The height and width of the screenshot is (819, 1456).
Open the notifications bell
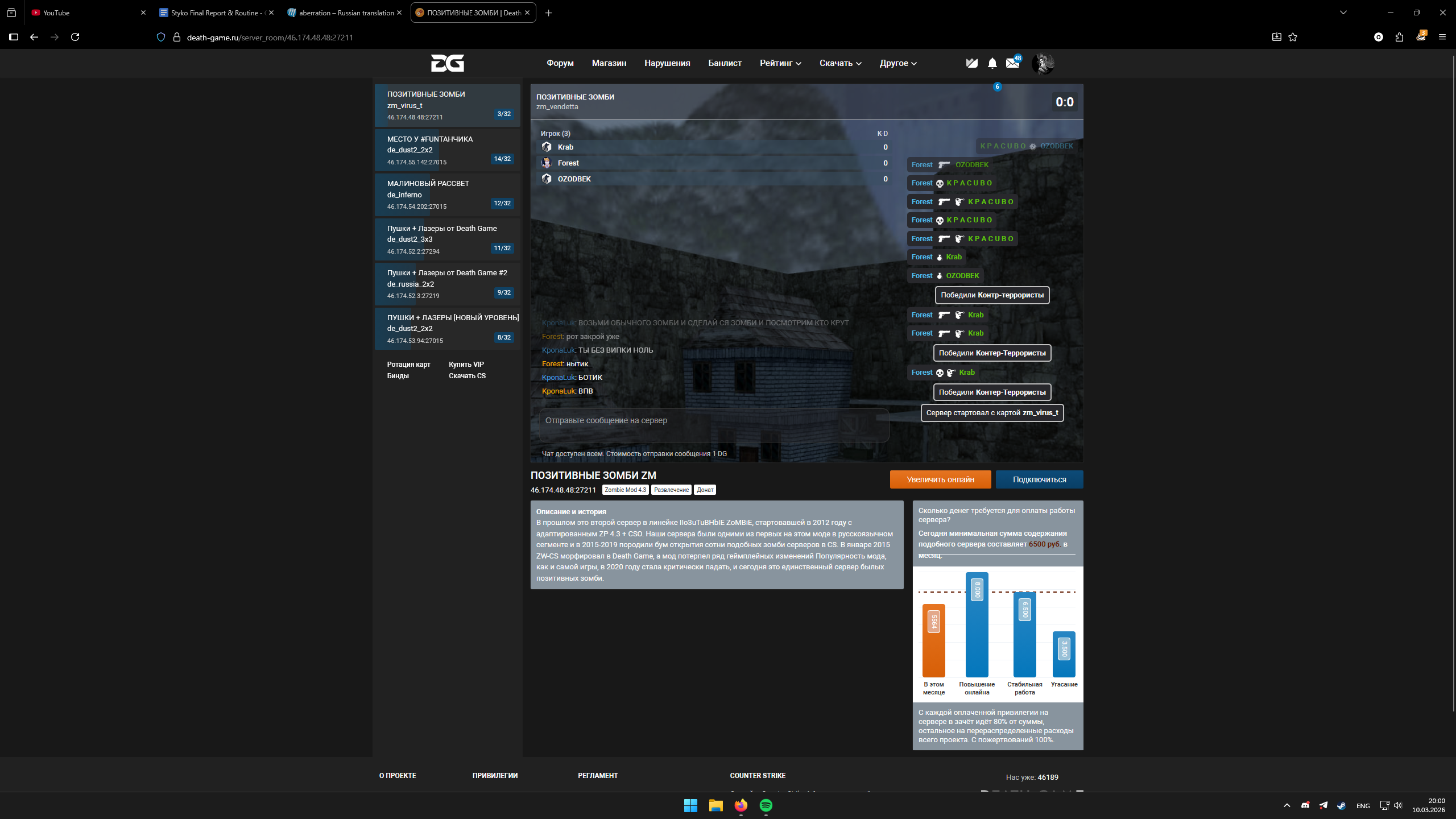[992, 63]
